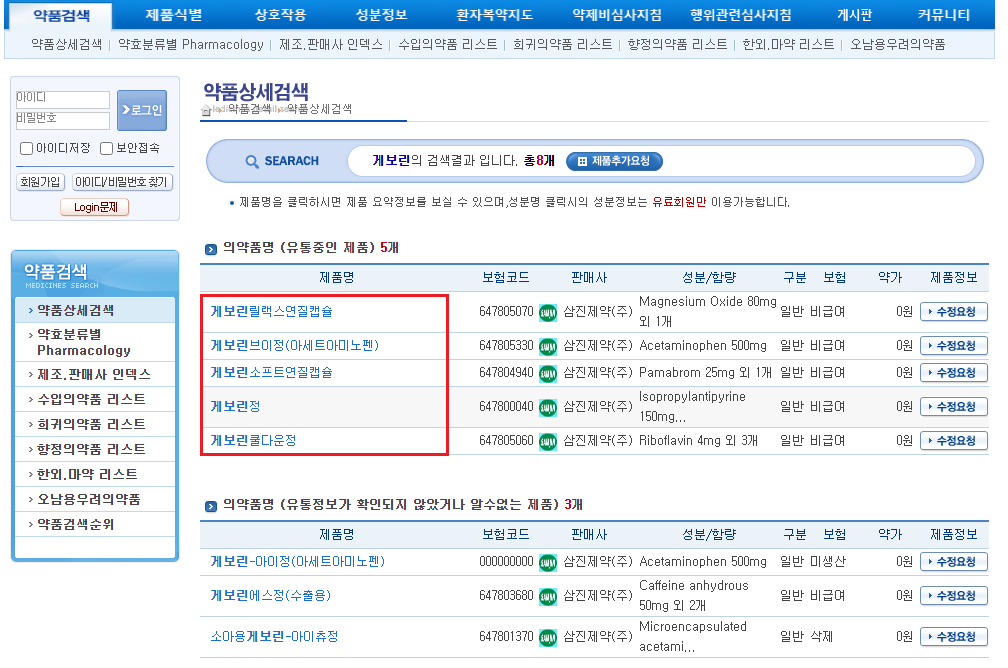Screen dimensions: 1008x668
Task: Click the 삼진제약 logo icon in 소아용게보린-아이츄정 row
Action: point(548,638)
